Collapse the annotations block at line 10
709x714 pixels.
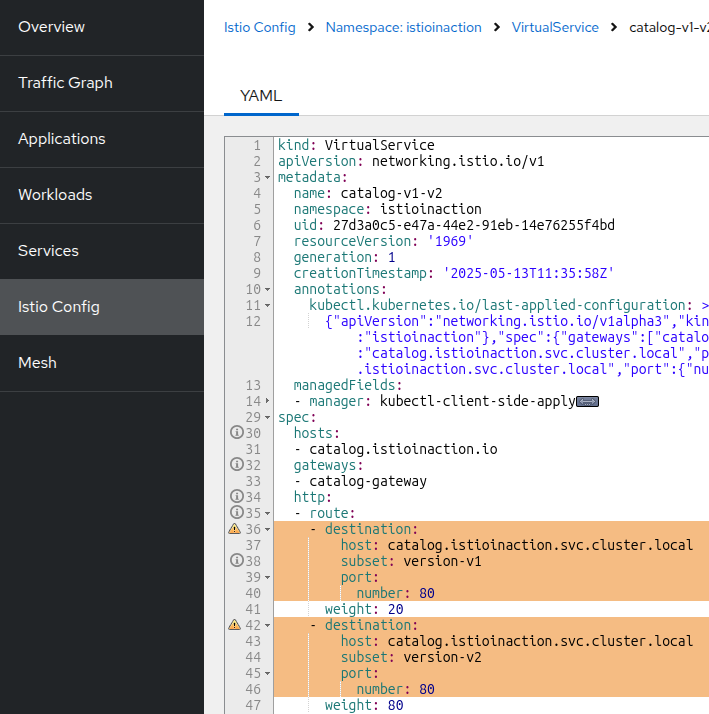tap(267, 290)
